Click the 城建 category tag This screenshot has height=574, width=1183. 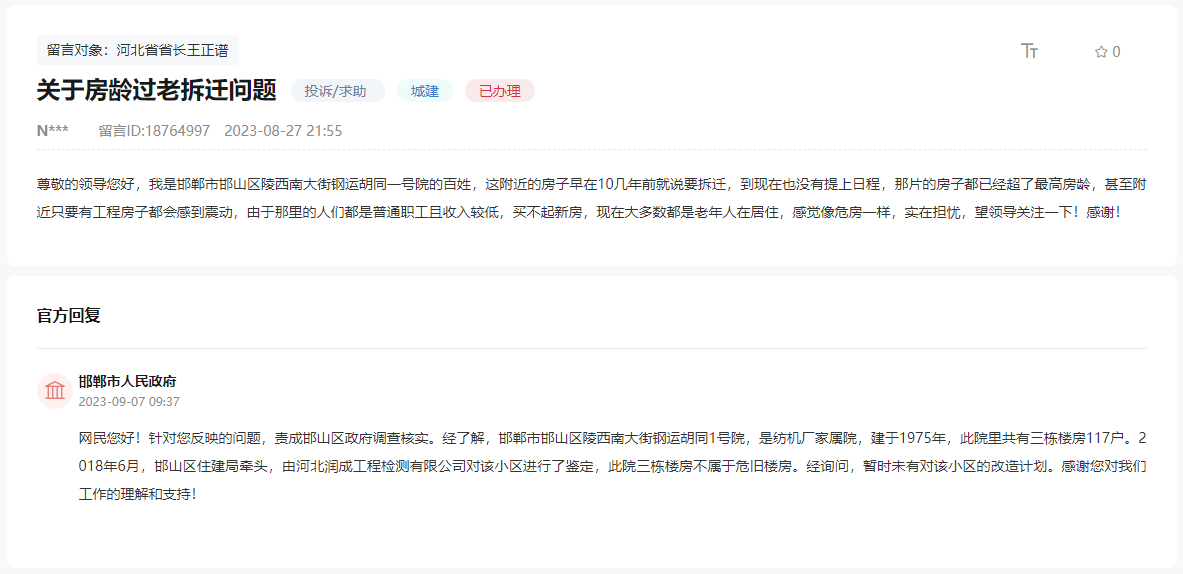tap(425, 91)
